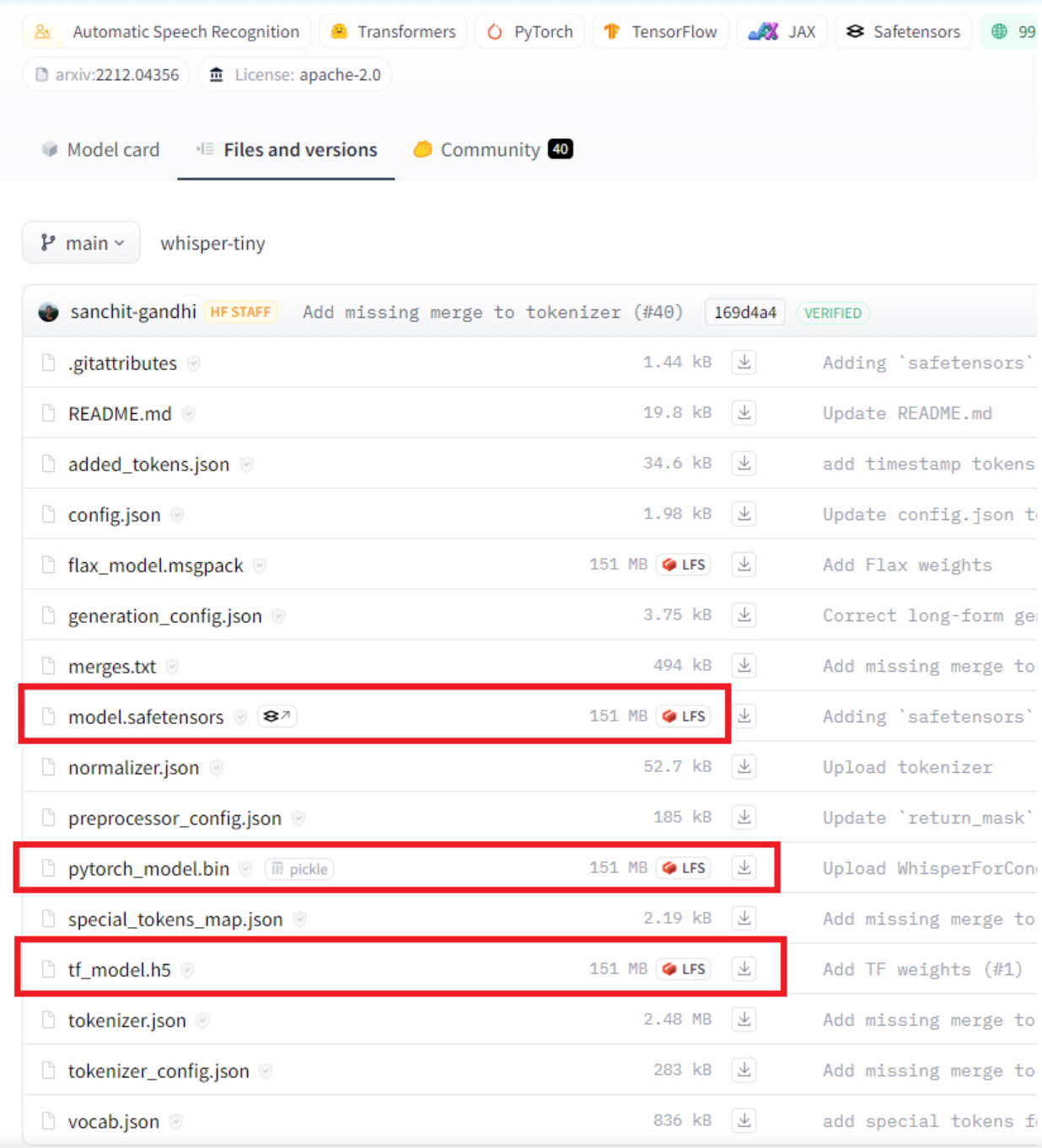1042x1148 pixels.
Task: Download merges.txt via its download icon
Action: 744,666
